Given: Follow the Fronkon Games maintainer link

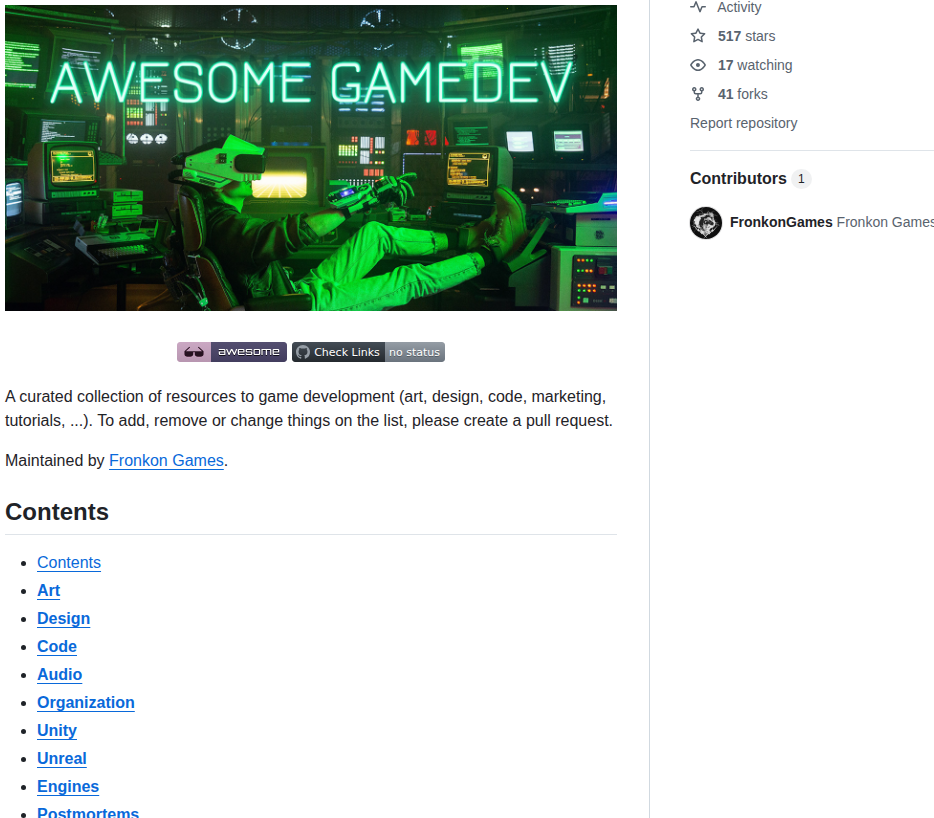Looking at the screenshot, I should (x=166, y=461).
